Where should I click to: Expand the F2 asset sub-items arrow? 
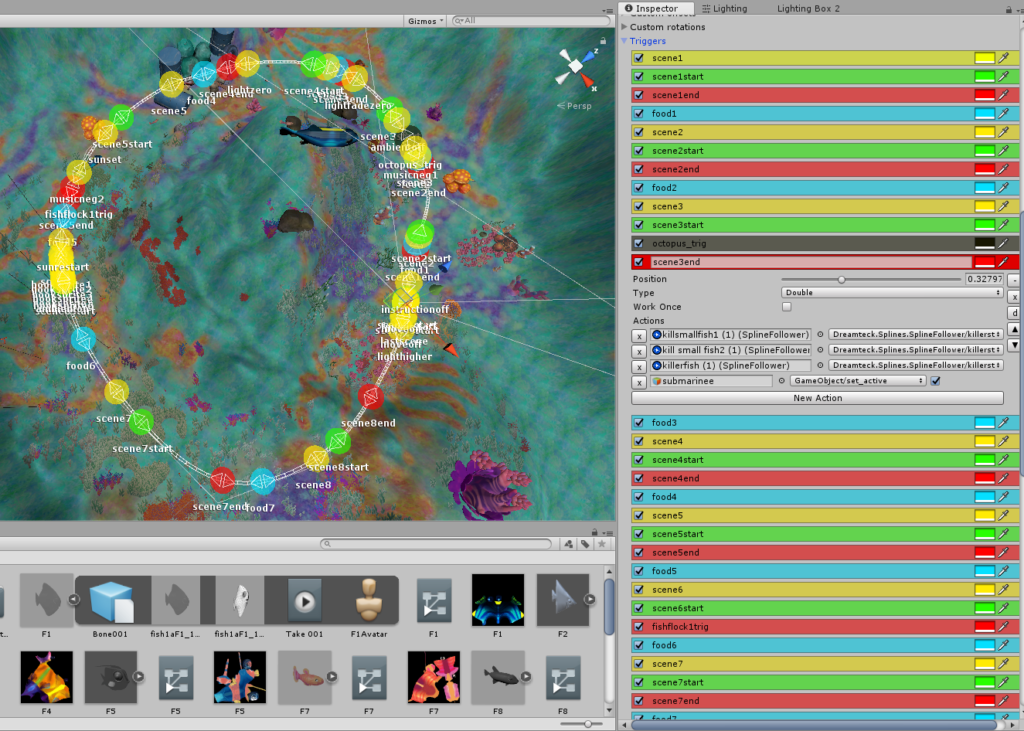pyautogui.click(x=590, y=599)
